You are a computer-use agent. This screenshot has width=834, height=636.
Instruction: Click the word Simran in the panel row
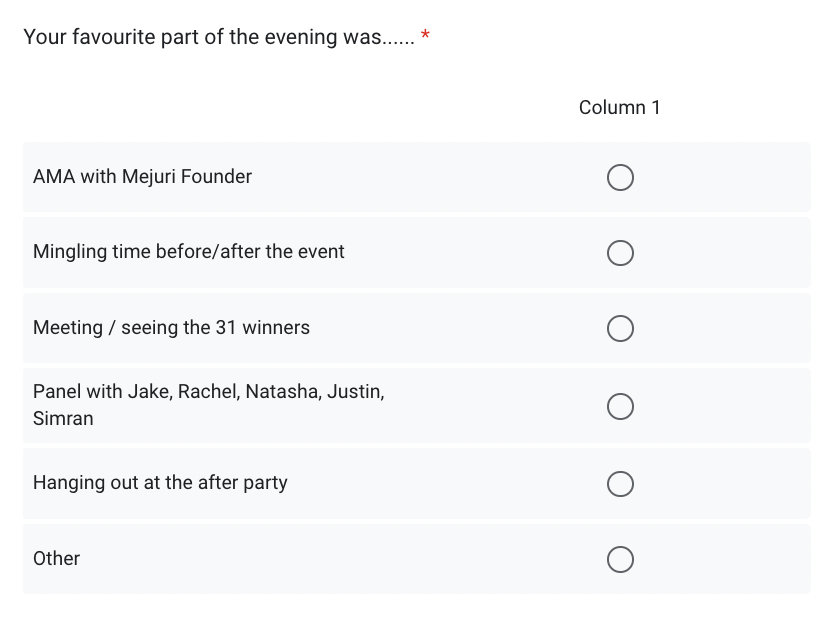pyautogui.click(x=63, y=419)
